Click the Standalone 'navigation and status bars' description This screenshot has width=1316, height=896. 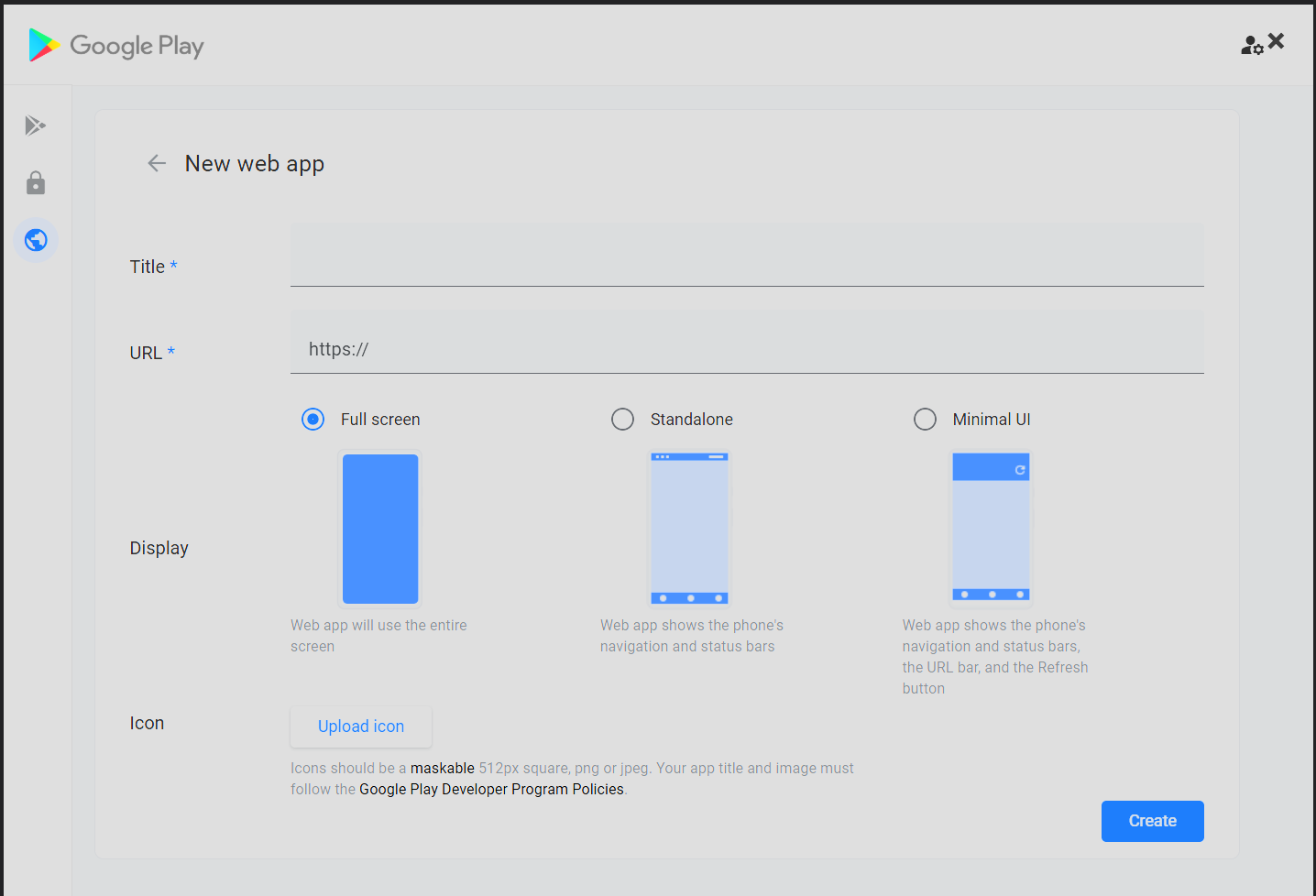(x=692, y=636)
